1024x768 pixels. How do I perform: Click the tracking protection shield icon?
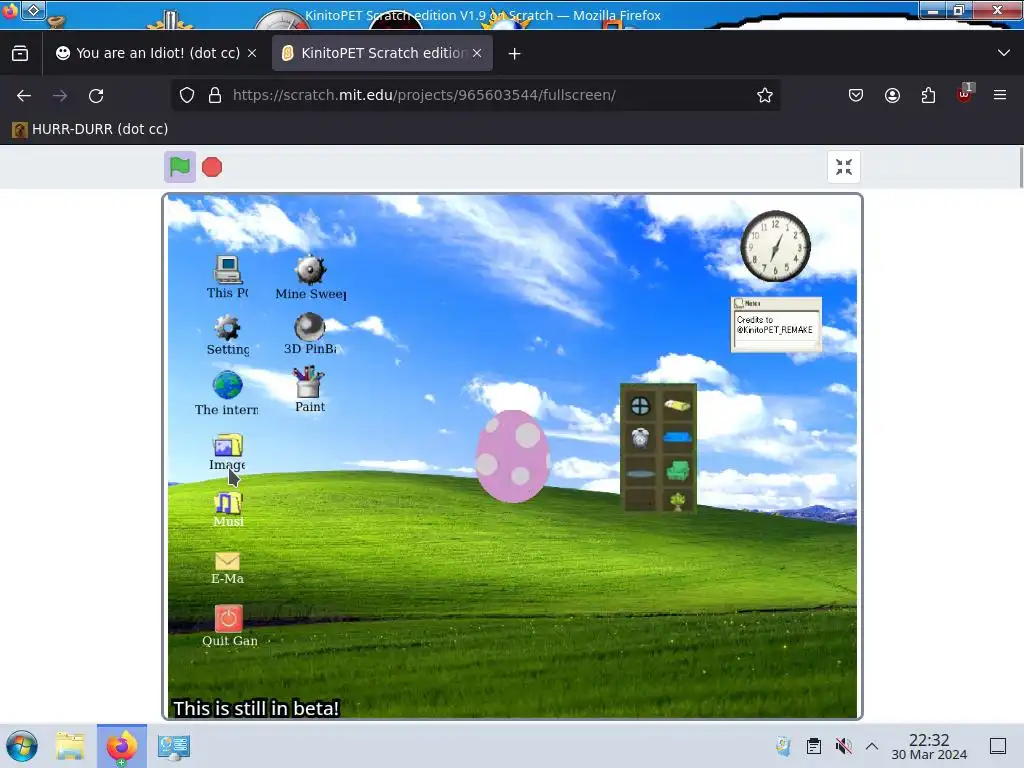pos(187,95)
